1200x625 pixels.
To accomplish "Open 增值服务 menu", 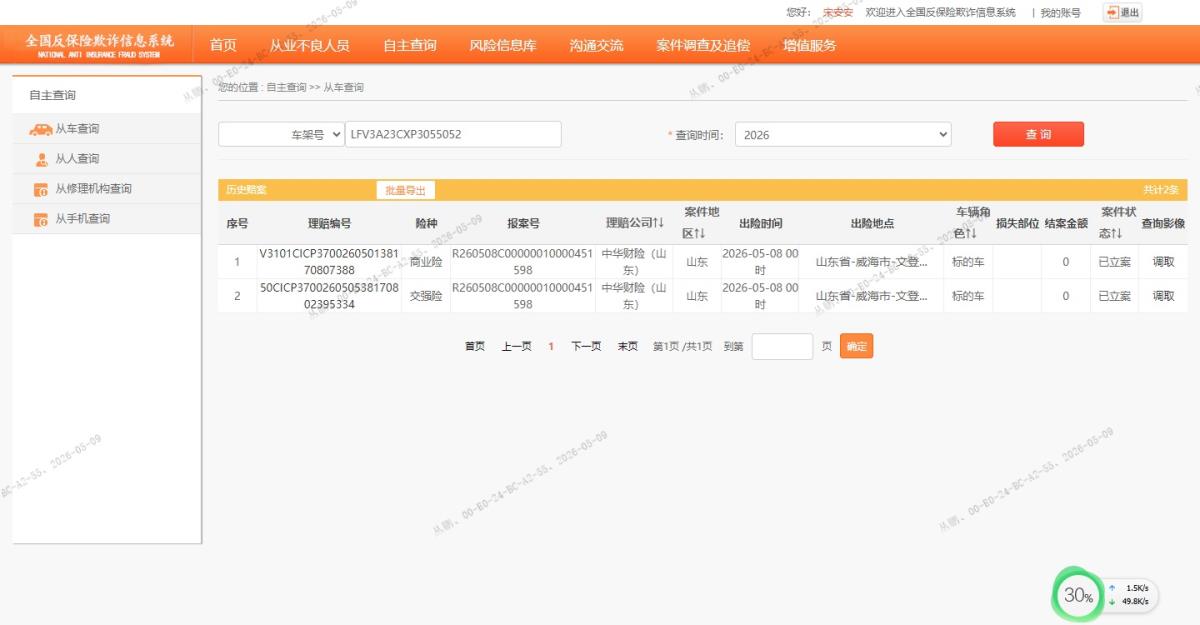I will coord(810,45).
